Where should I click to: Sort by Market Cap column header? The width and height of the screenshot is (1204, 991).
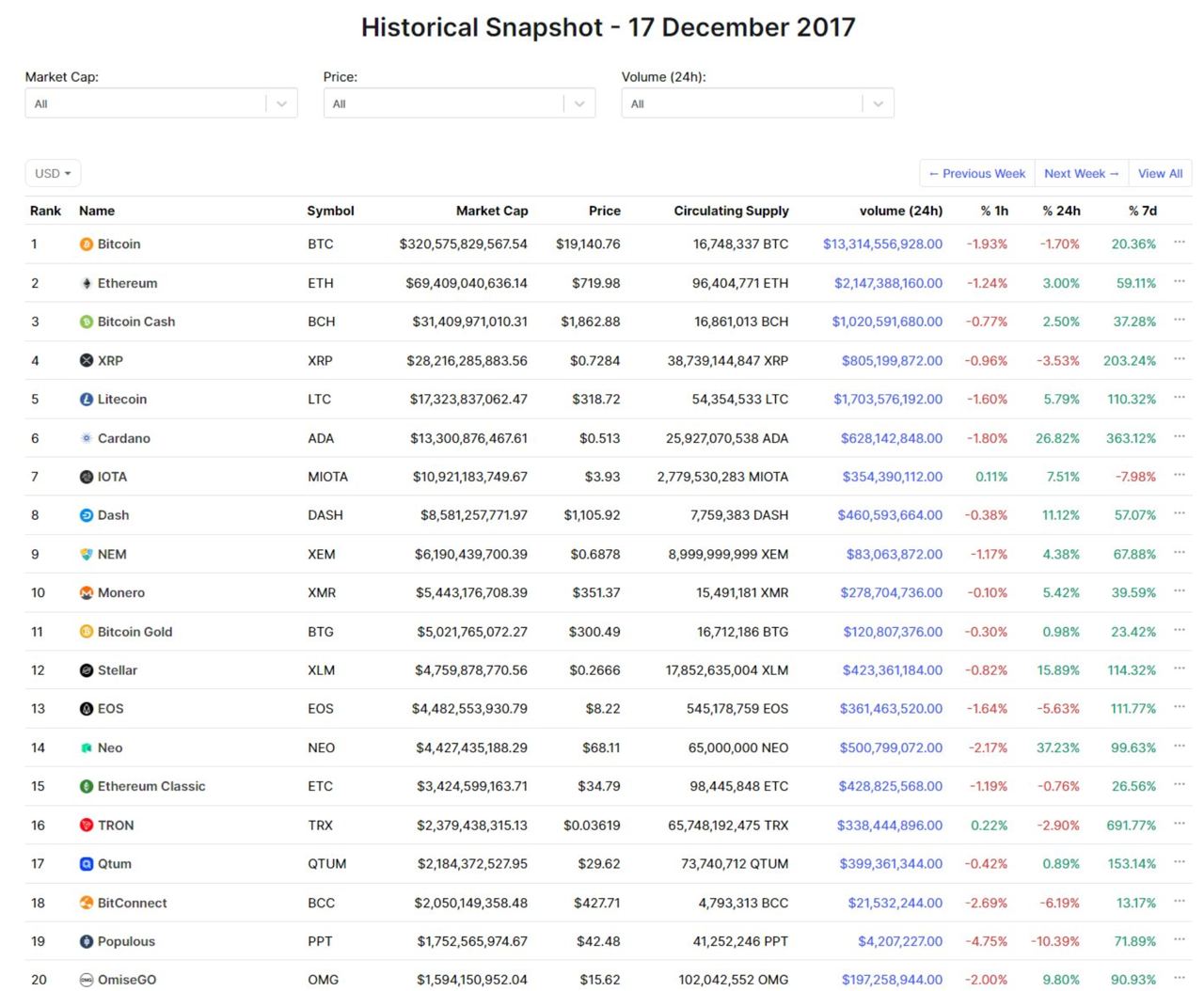tap(492, 211)
